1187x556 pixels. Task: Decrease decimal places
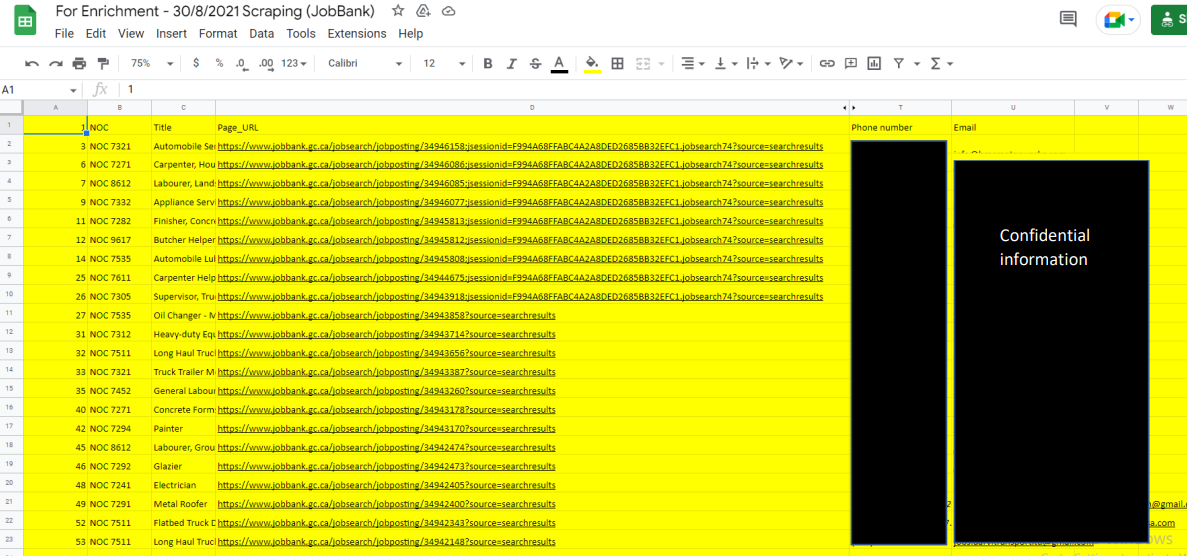pos(241,64)
